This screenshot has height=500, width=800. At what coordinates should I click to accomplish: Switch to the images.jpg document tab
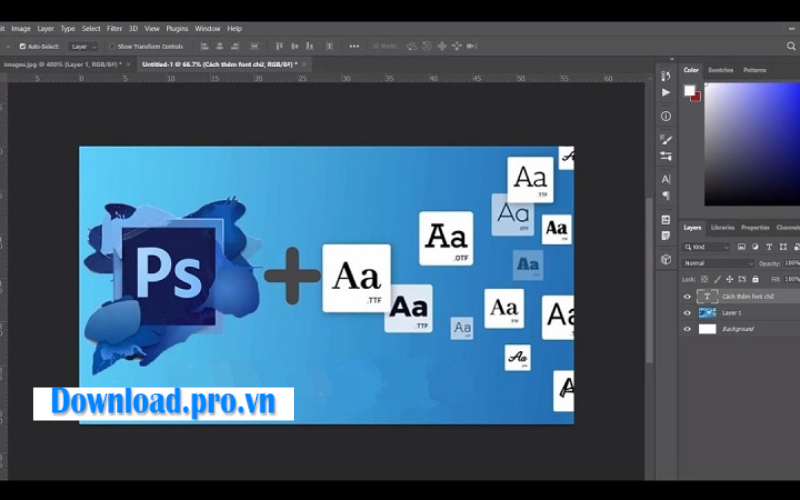62,64
